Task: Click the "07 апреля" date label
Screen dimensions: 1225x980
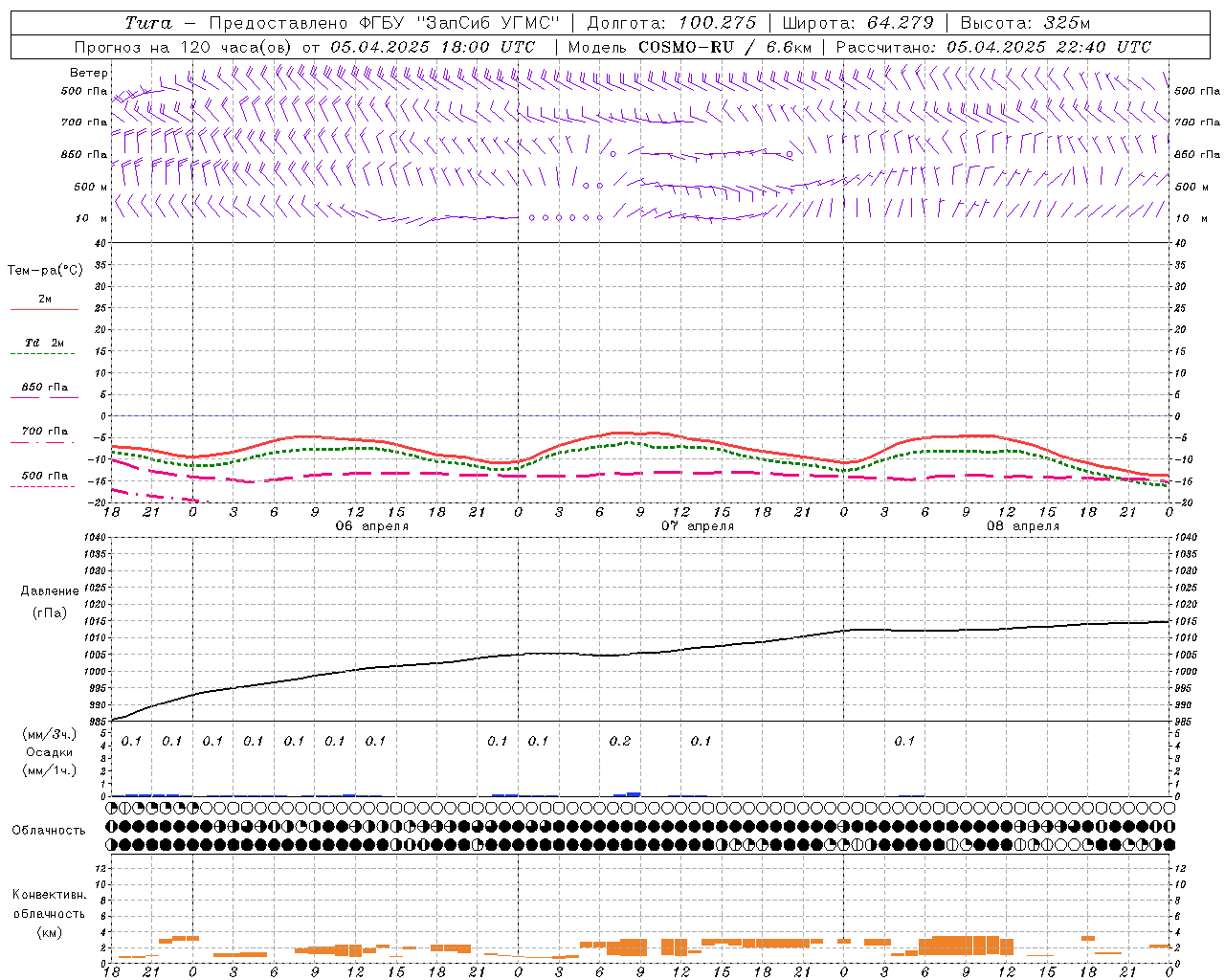Action: [698, 526]
